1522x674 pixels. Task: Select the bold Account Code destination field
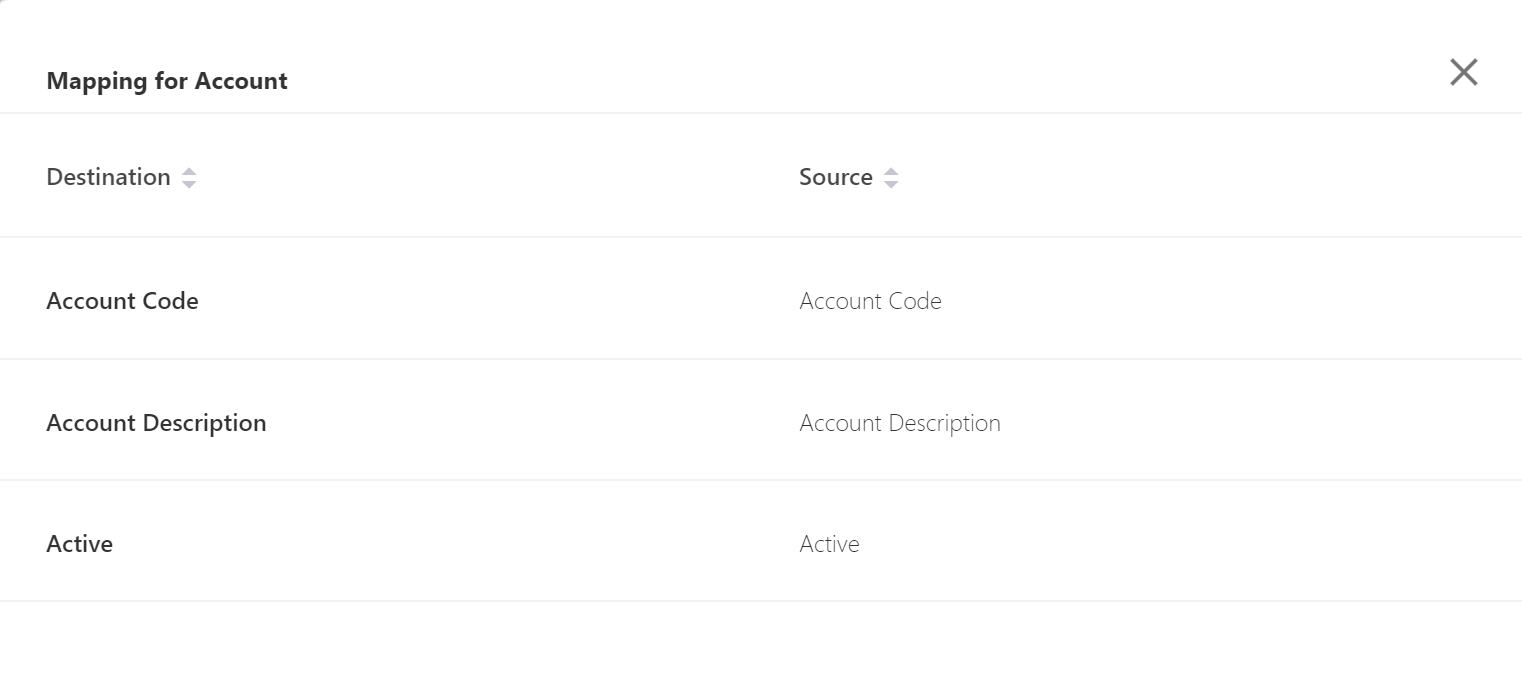coord(122,301)
